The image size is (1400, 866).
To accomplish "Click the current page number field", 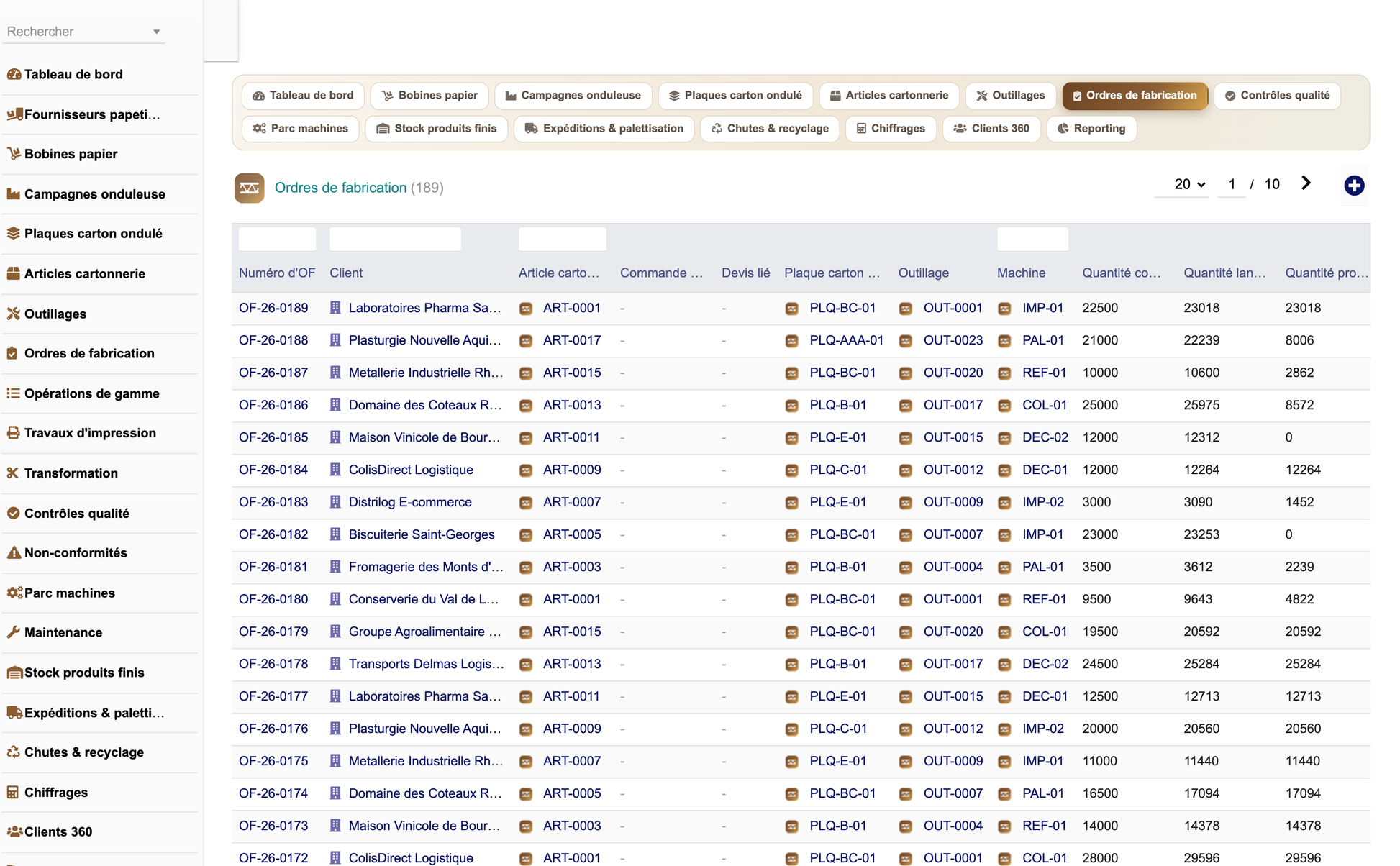I will click(1232, 184).
